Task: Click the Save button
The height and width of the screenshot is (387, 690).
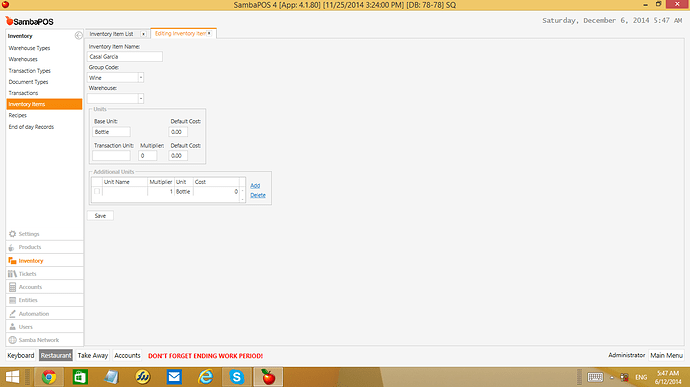Action: click(x=100, y=216)
